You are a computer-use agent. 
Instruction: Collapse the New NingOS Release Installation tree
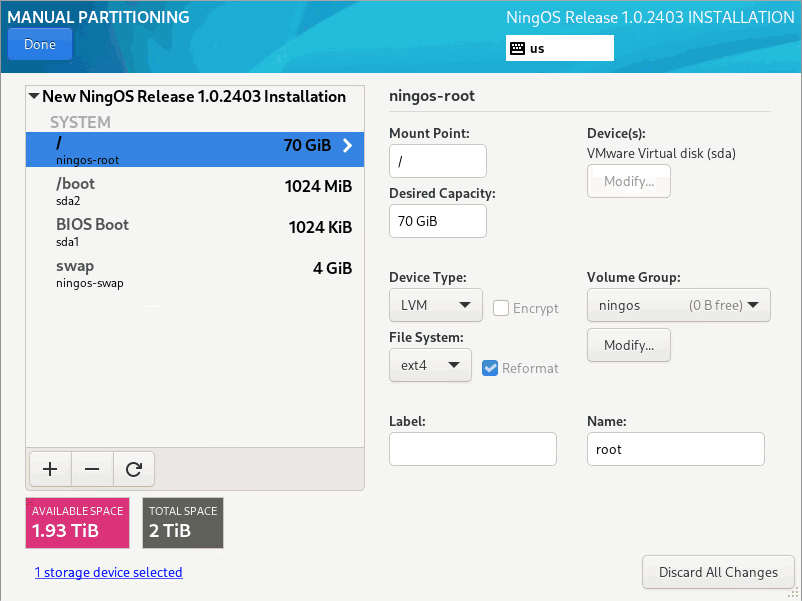34,96
